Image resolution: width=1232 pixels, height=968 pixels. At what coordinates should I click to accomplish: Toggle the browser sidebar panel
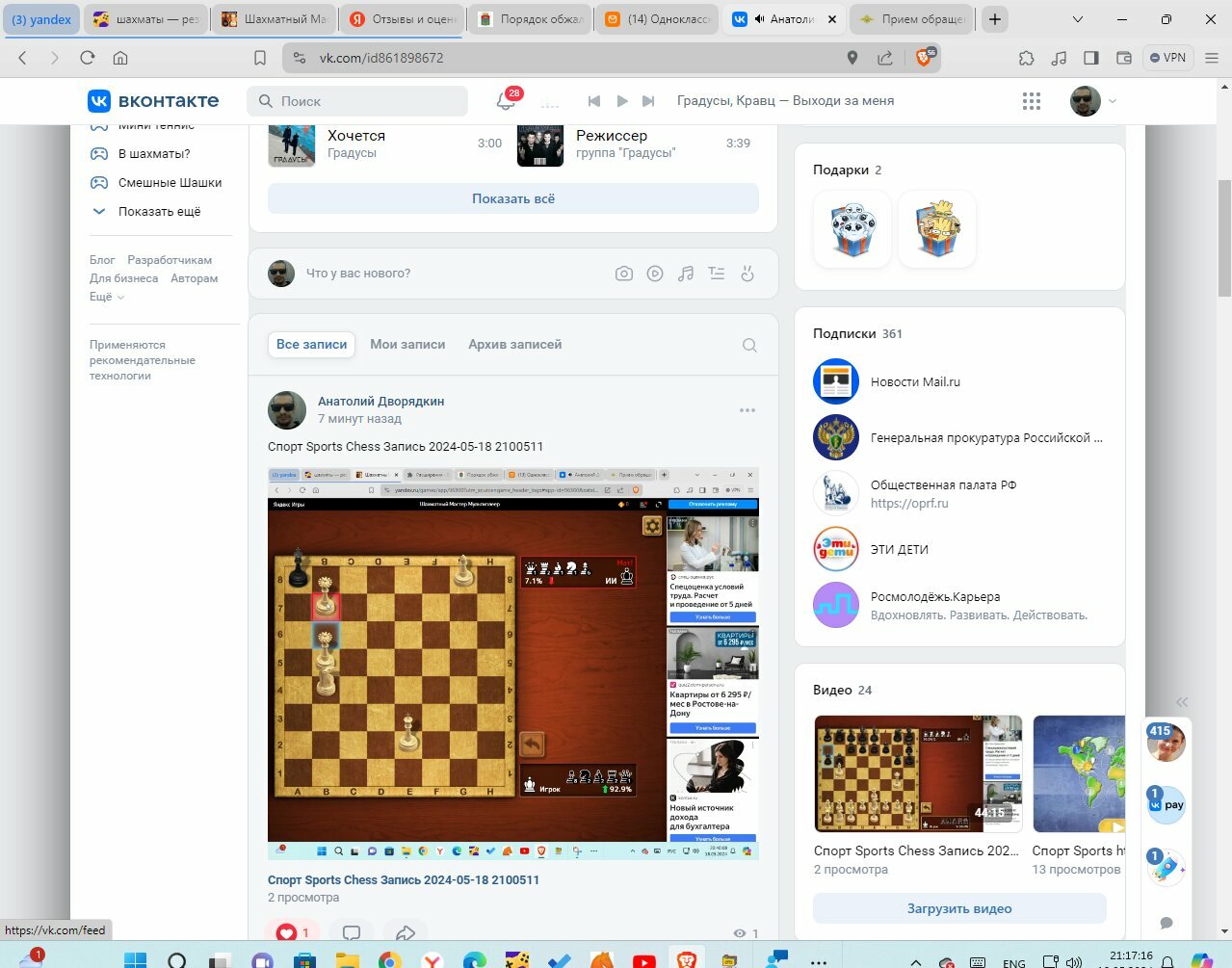click(1091, 58)
